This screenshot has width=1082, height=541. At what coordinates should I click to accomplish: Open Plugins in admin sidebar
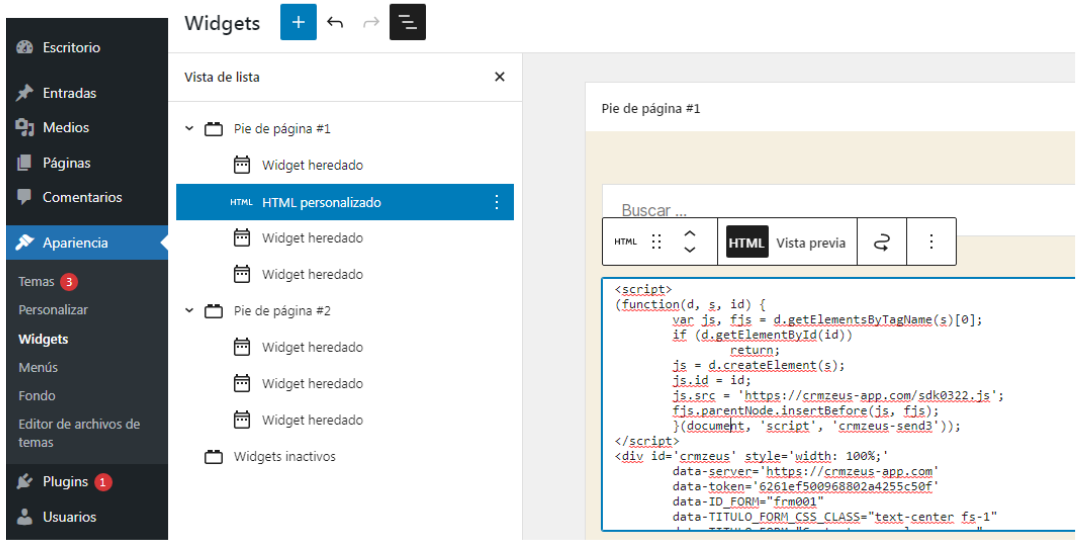[x=65, y=482]
